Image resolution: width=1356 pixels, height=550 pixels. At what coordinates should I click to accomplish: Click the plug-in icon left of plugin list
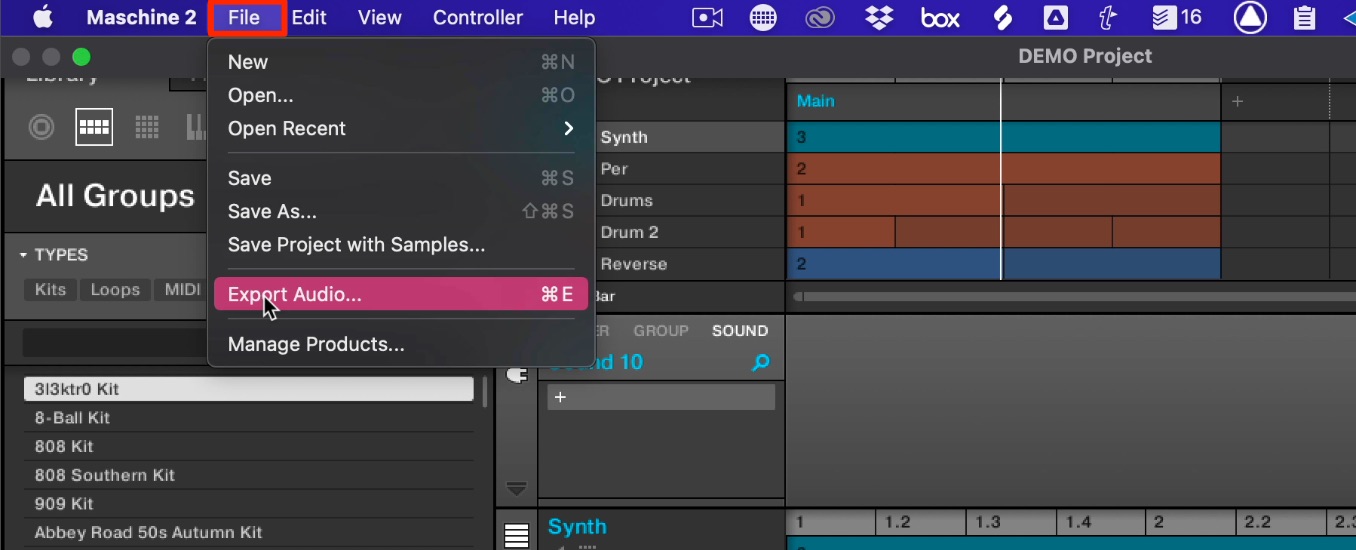coord(517,375)
